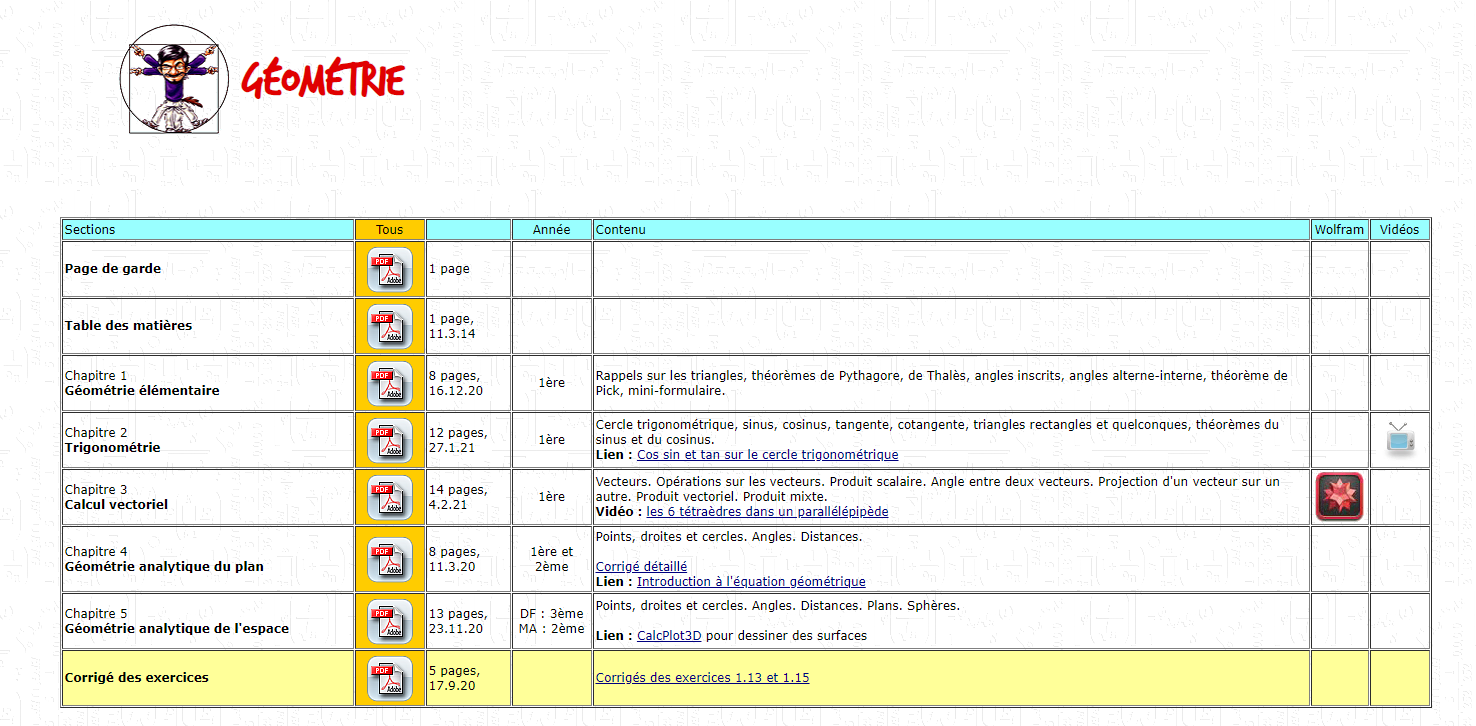The image size is (1476, 726).
Task: Open the Calcul vectoriel PDF icon
Action: click(389, 497)
